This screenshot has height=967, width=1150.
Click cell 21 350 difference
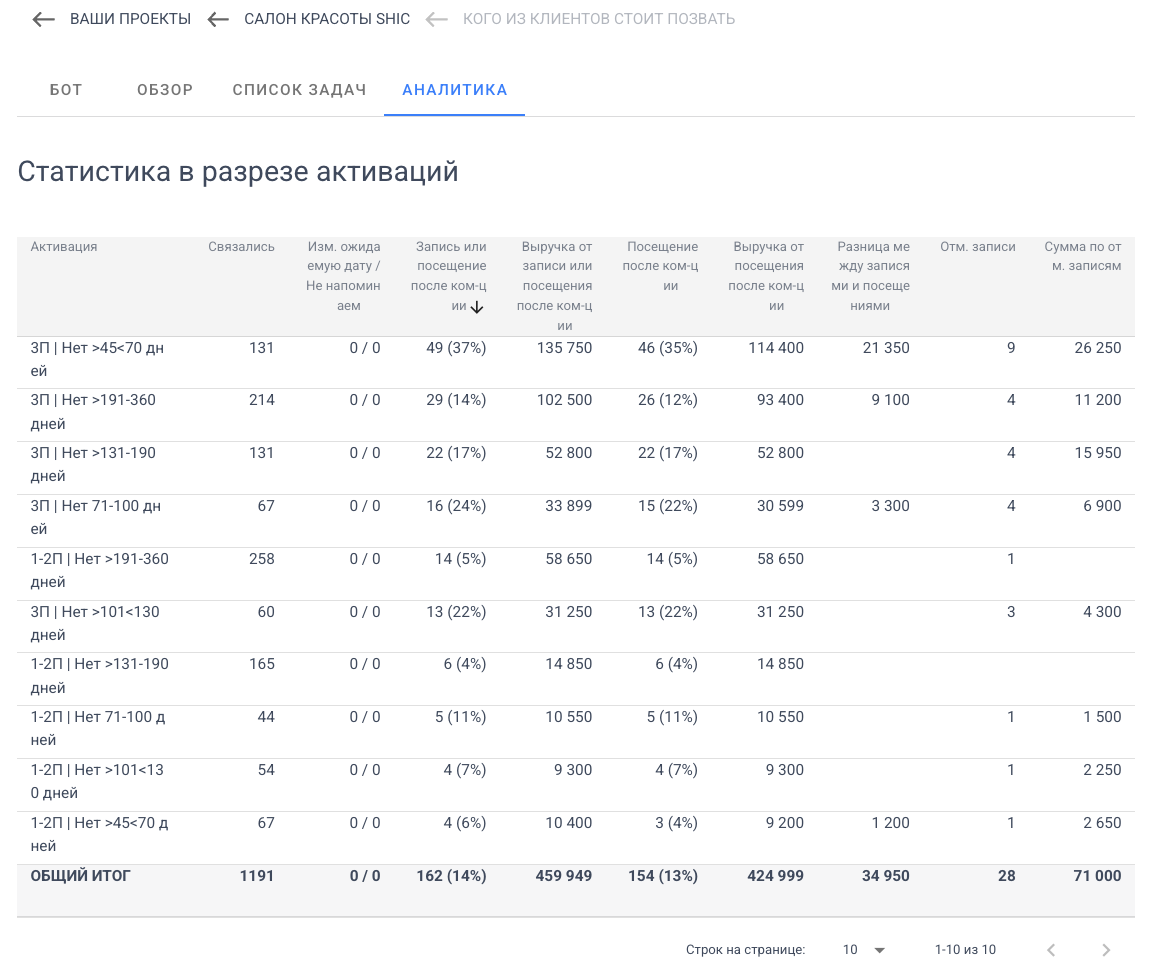(x=886, y=349)
